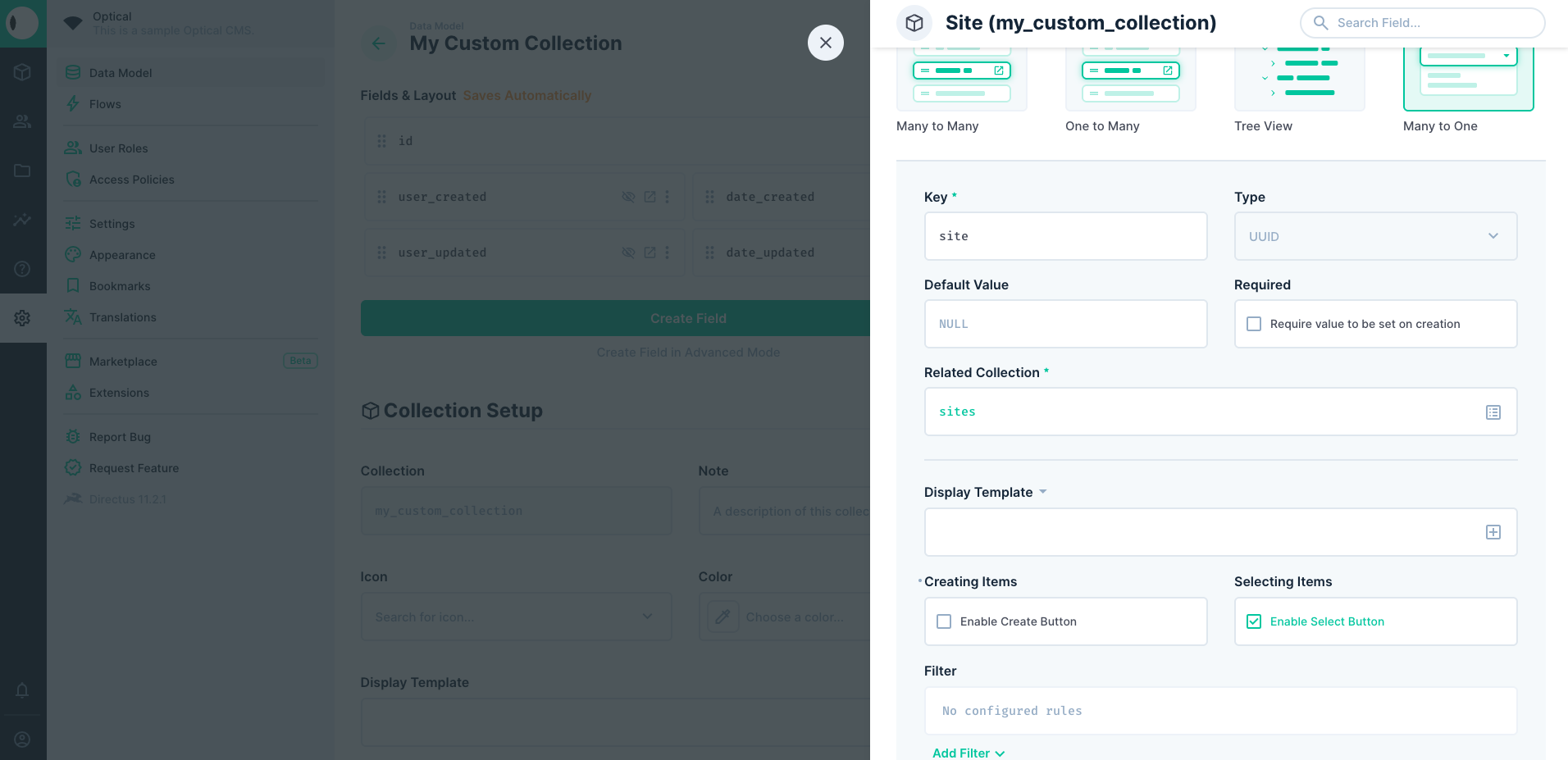Go to Access Policies settings page
Screen dimensions: 1568x760
click(131, 180)
